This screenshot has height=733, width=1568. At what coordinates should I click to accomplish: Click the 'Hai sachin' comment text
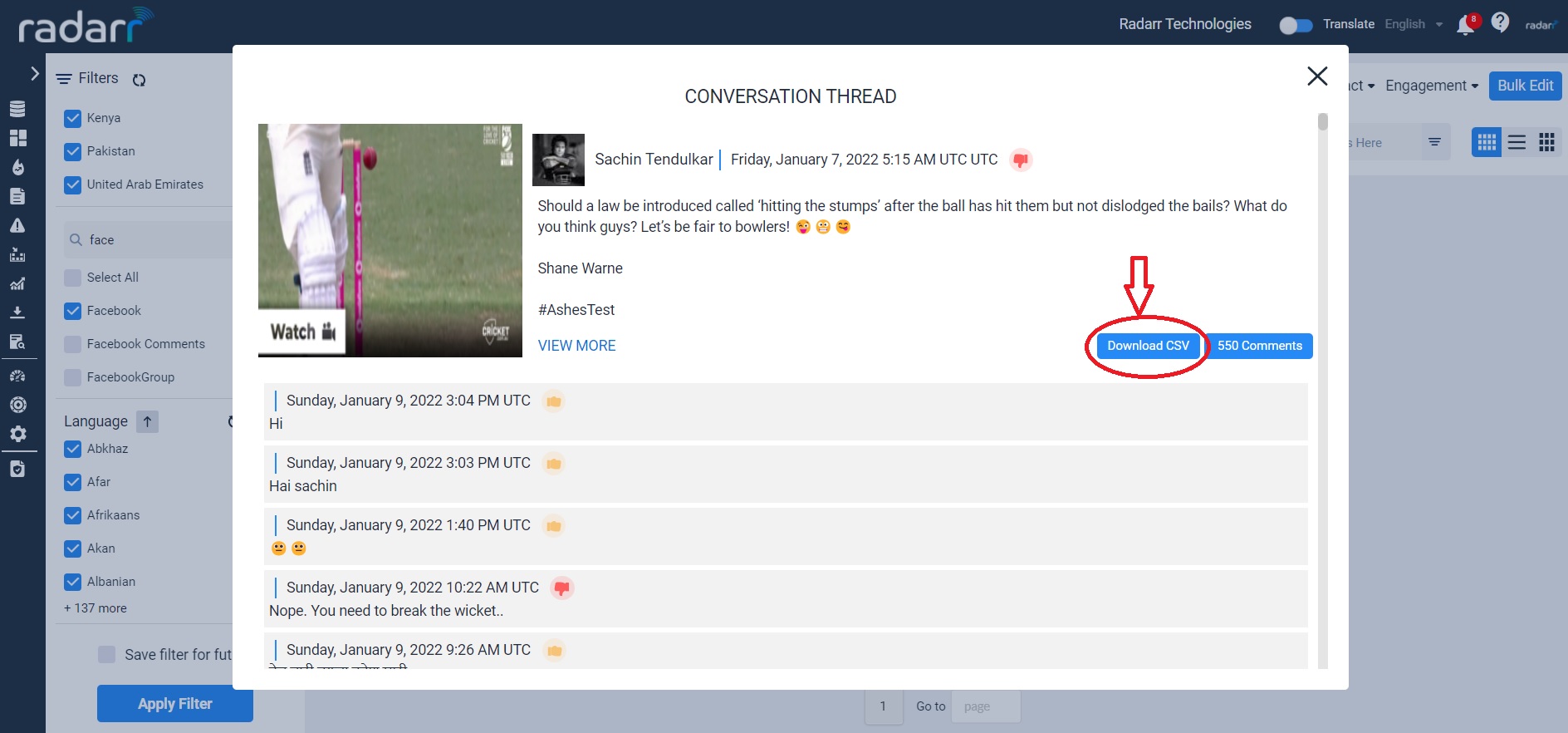tap(303, 486)
